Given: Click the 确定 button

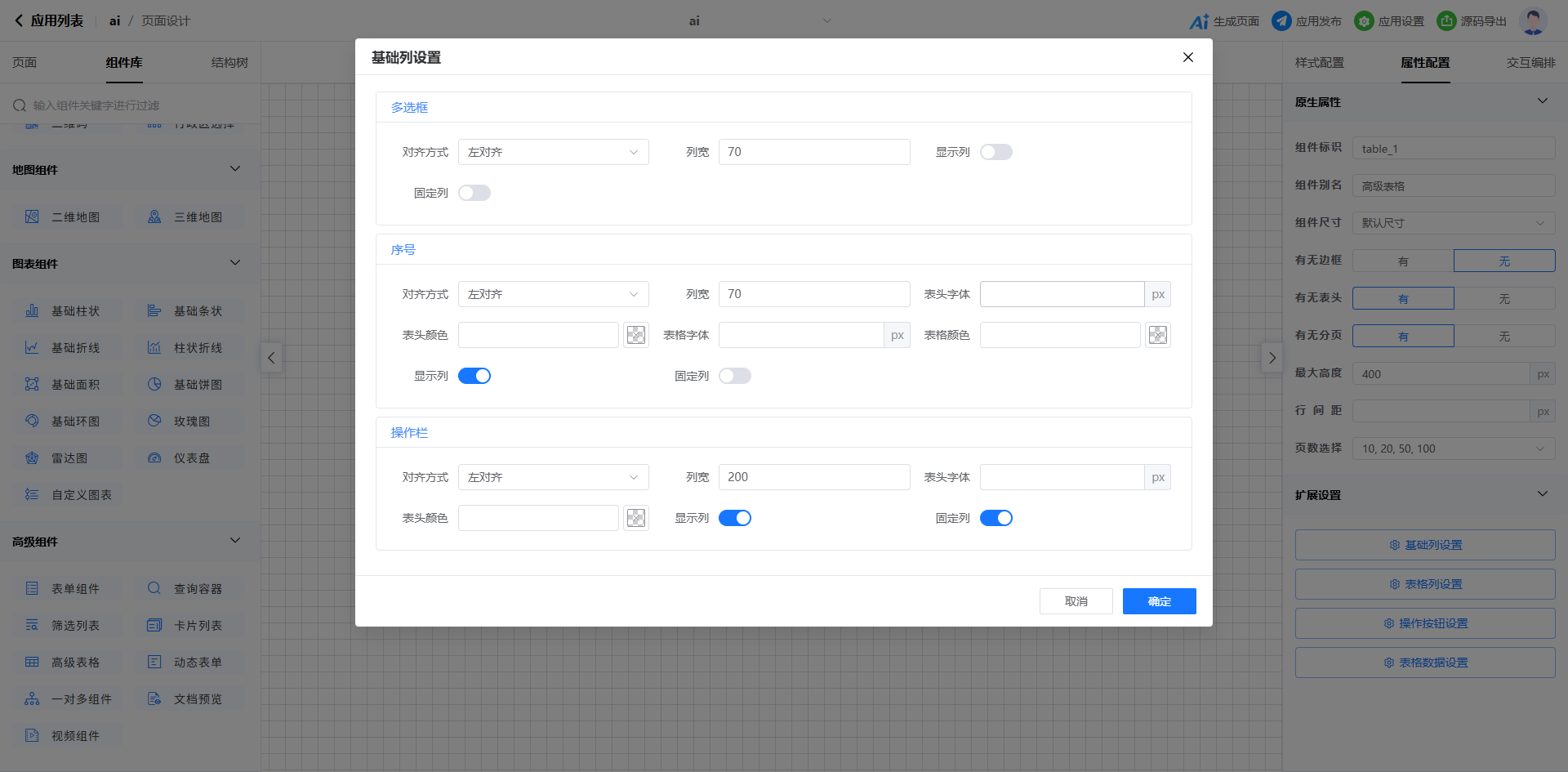Looking at the screenshot, I should pyautogui.click(x=1159, y=601).
